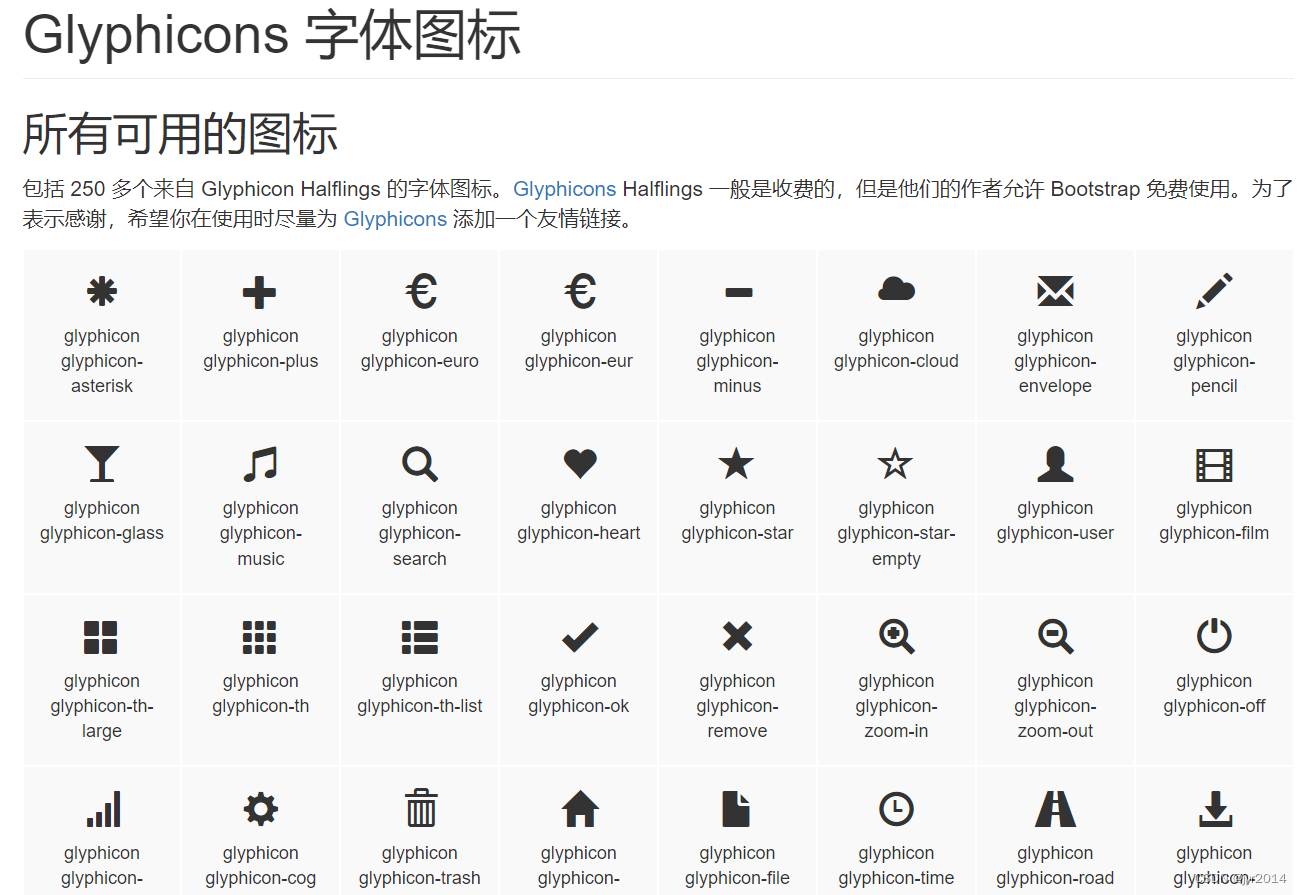Click the signal bars glyphicon
The height and width of the screenshot is (895, 1302).
[x=103, y=809]
